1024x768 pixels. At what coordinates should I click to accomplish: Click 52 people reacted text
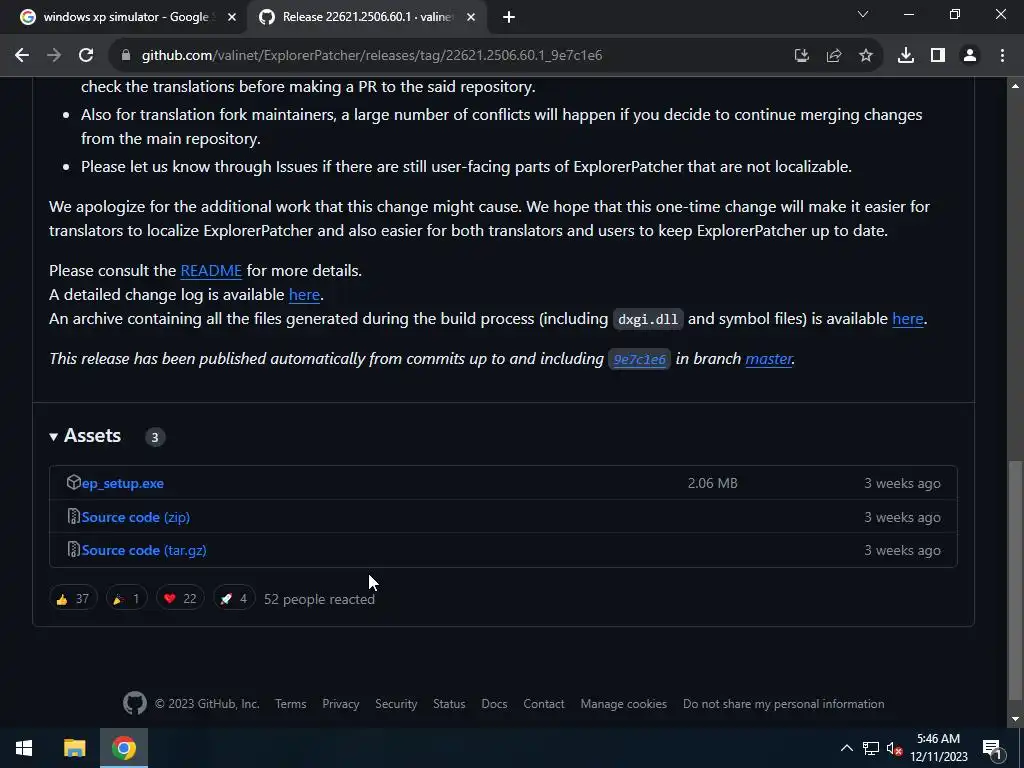click(319, 600)
